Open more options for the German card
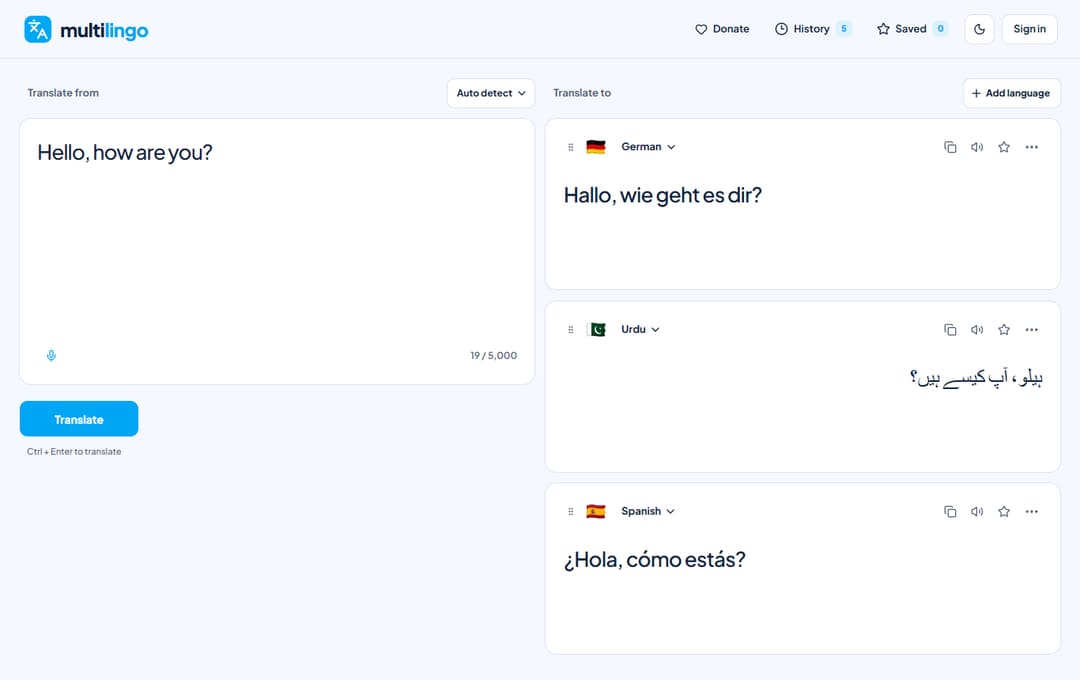Viewport: 1080px width, 680px height. [1031, 147]
